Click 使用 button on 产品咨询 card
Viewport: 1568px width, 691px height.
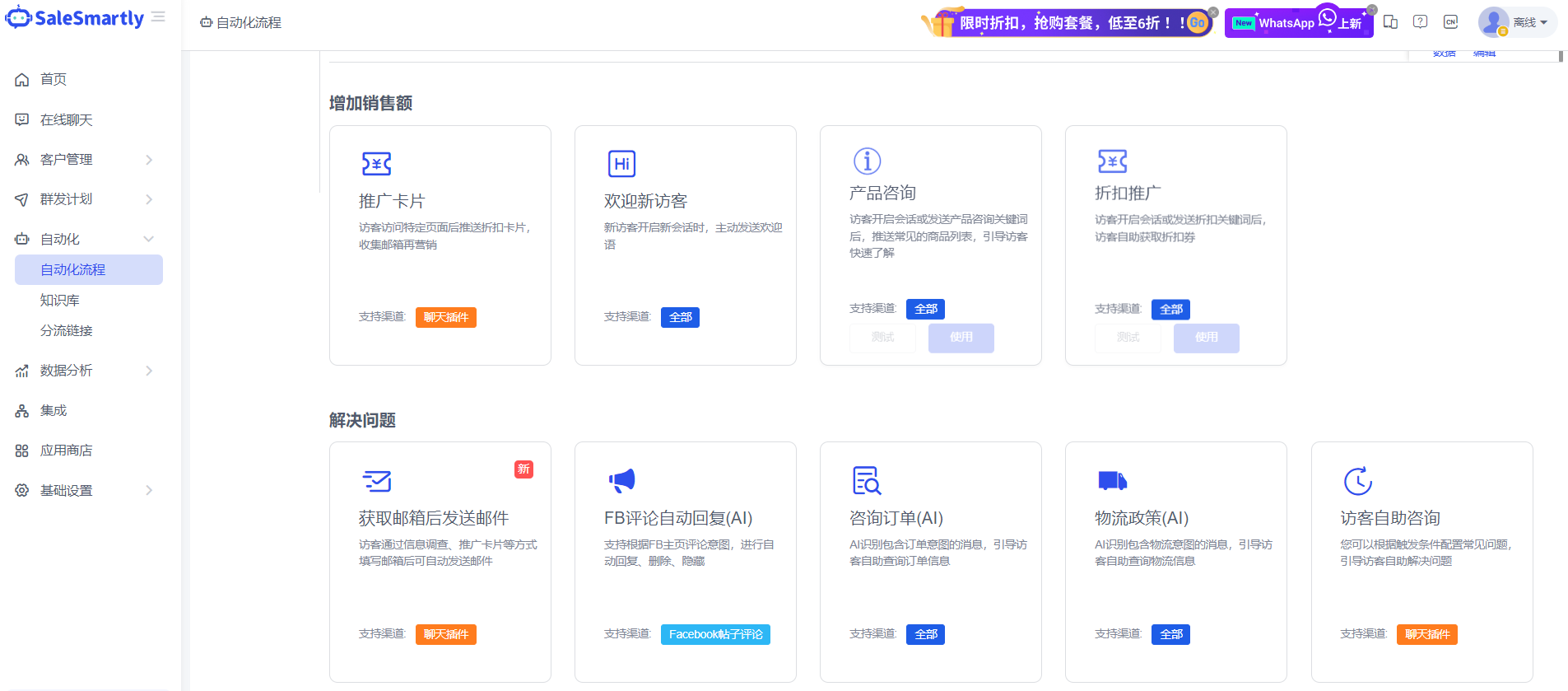[x=961, y=338]
